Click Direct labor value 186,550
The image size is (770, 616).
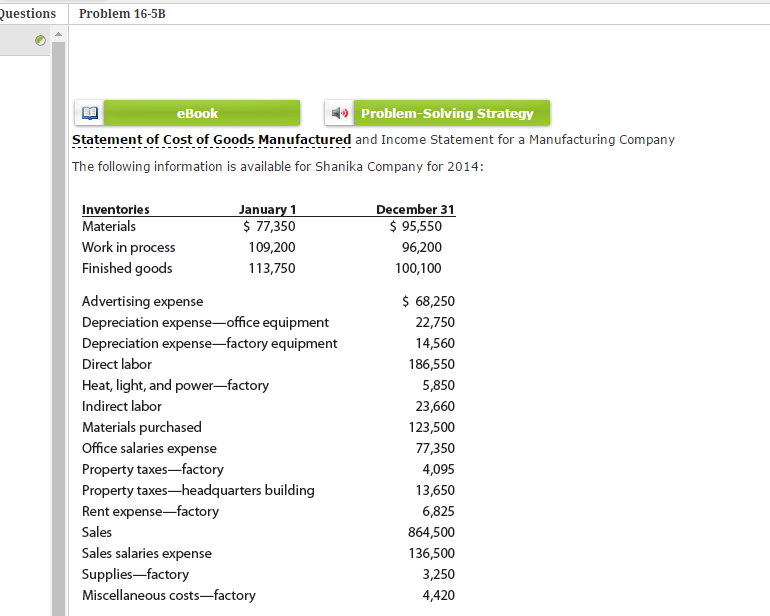click(x=432, y=364)
